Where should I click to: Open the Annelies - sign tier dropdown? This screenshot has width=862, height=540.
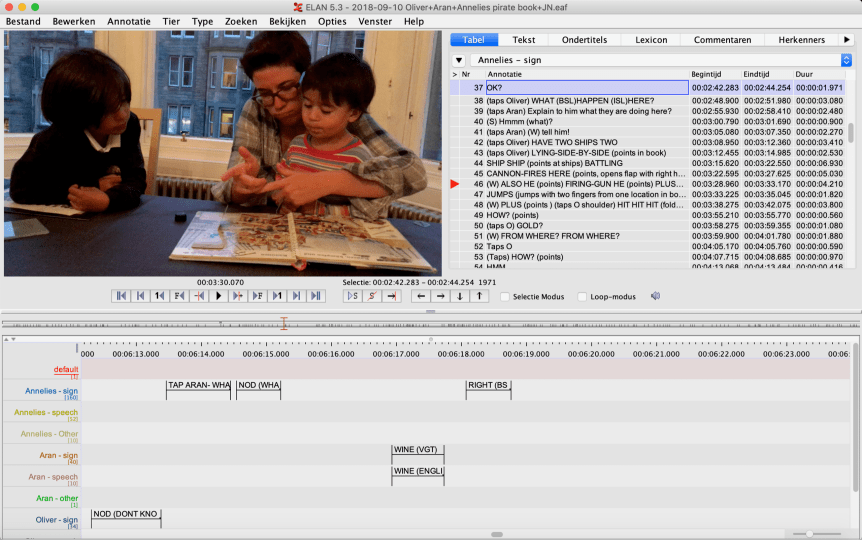(661, 60)
